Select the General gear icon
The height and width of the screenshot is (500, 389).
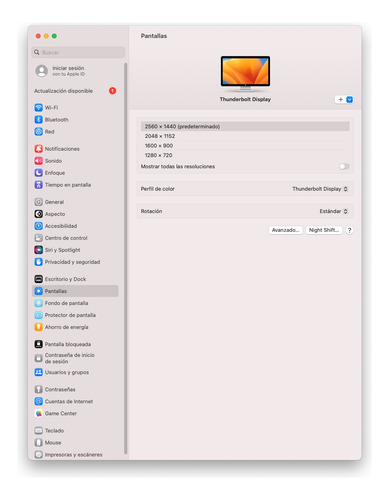pos(39,202)
